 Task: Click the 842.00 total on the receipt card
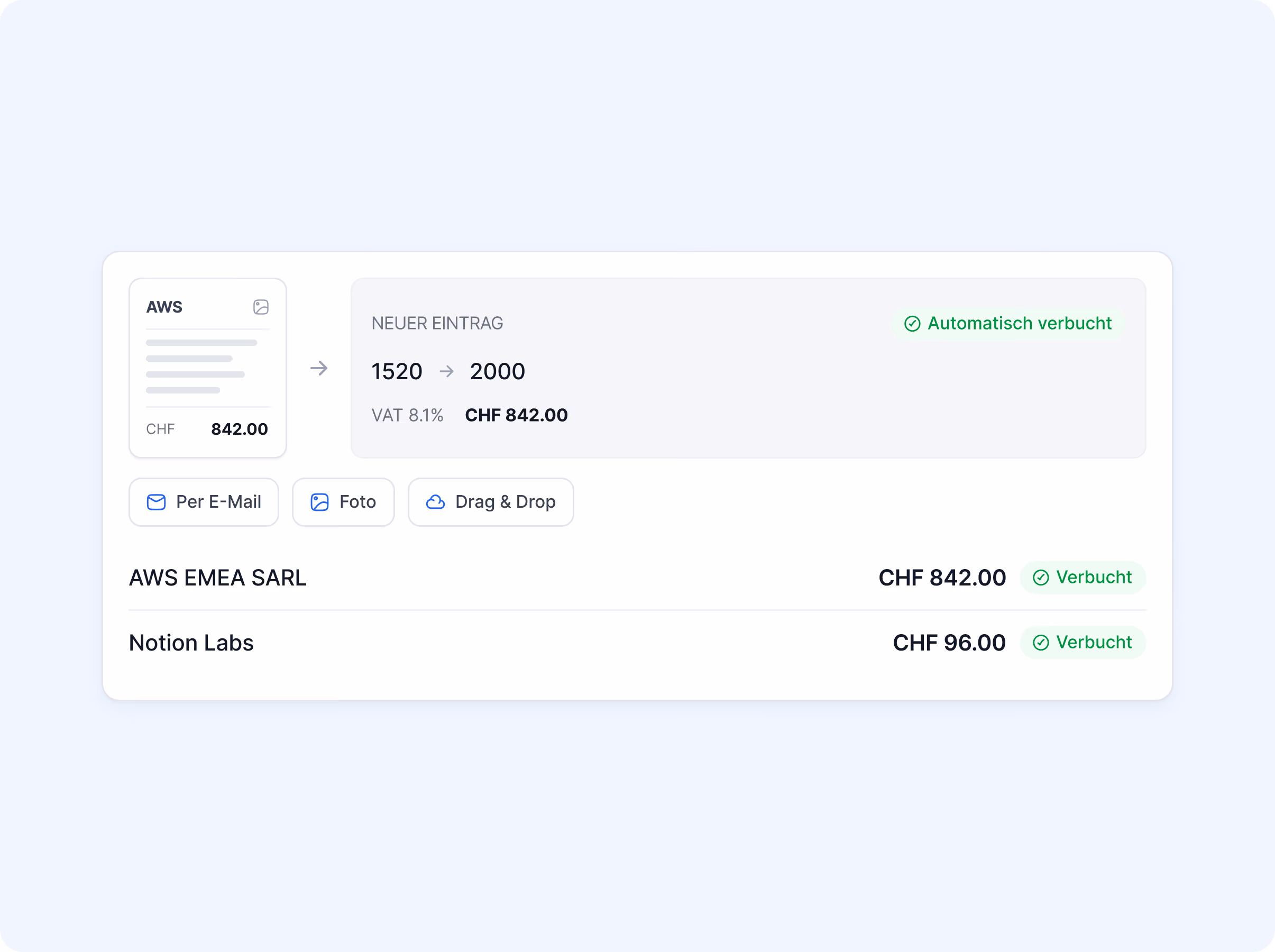(x=239, y=429)
